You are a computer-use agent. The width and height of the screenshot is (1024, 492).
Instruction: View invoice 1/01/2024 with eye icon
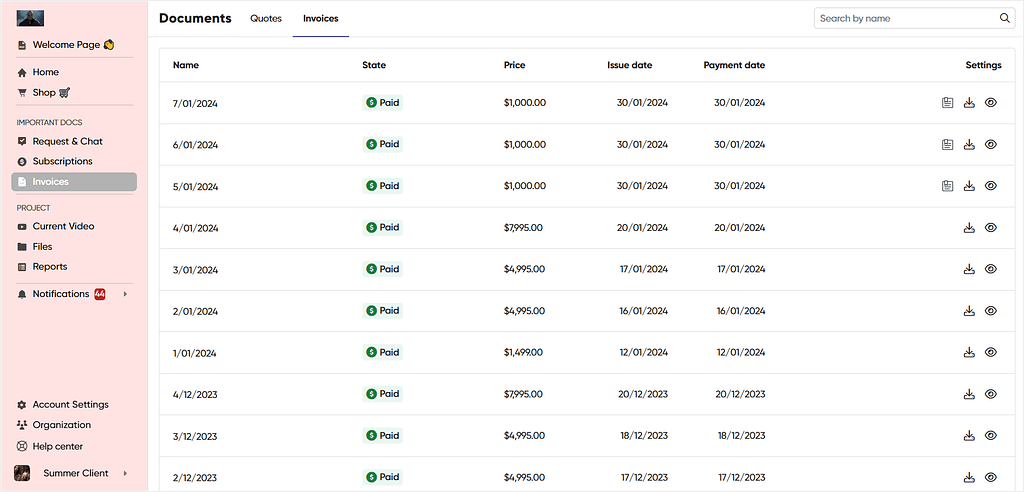pos(991,352)
